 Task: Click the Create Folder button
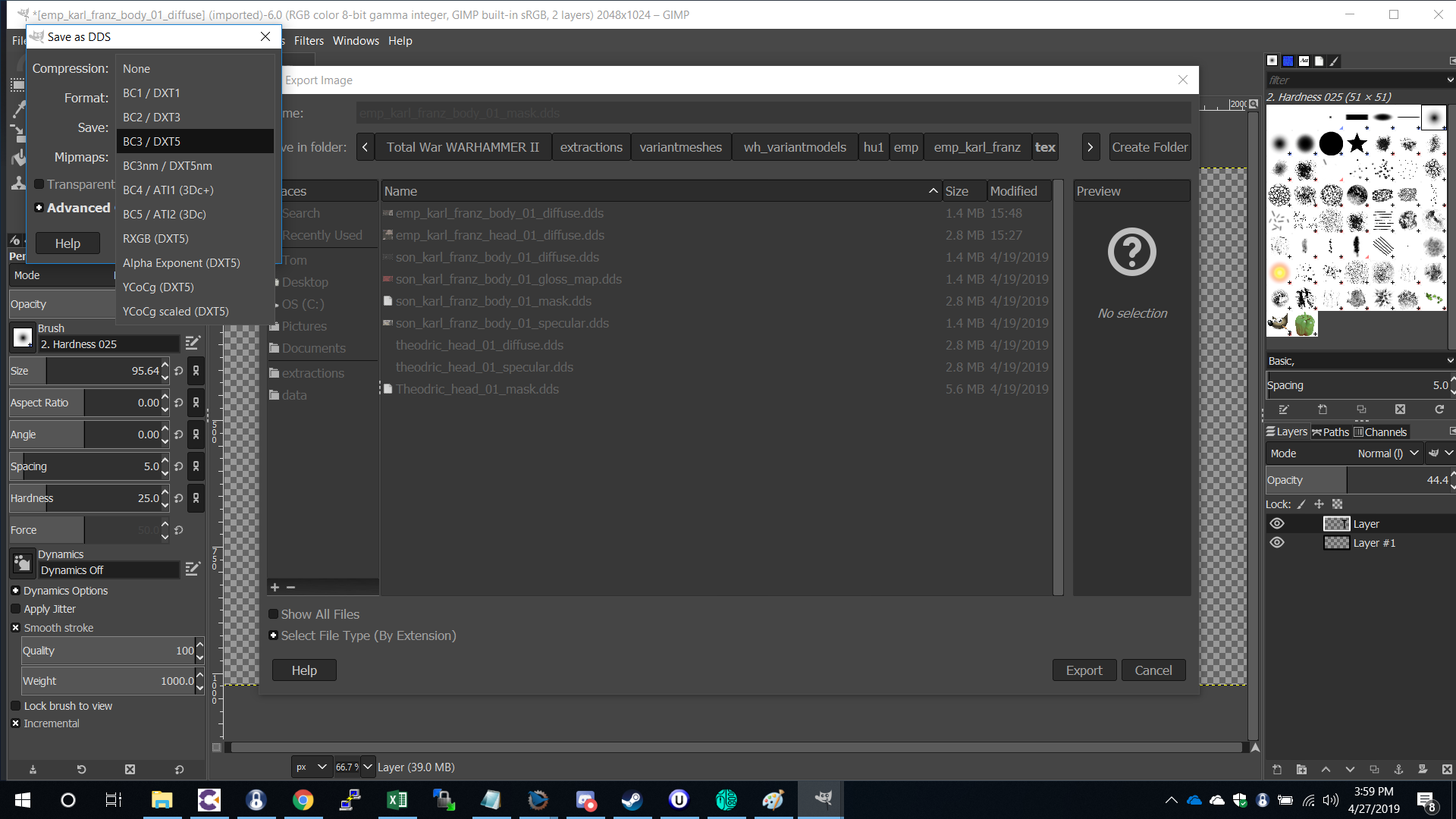[x=1150, y=147]
